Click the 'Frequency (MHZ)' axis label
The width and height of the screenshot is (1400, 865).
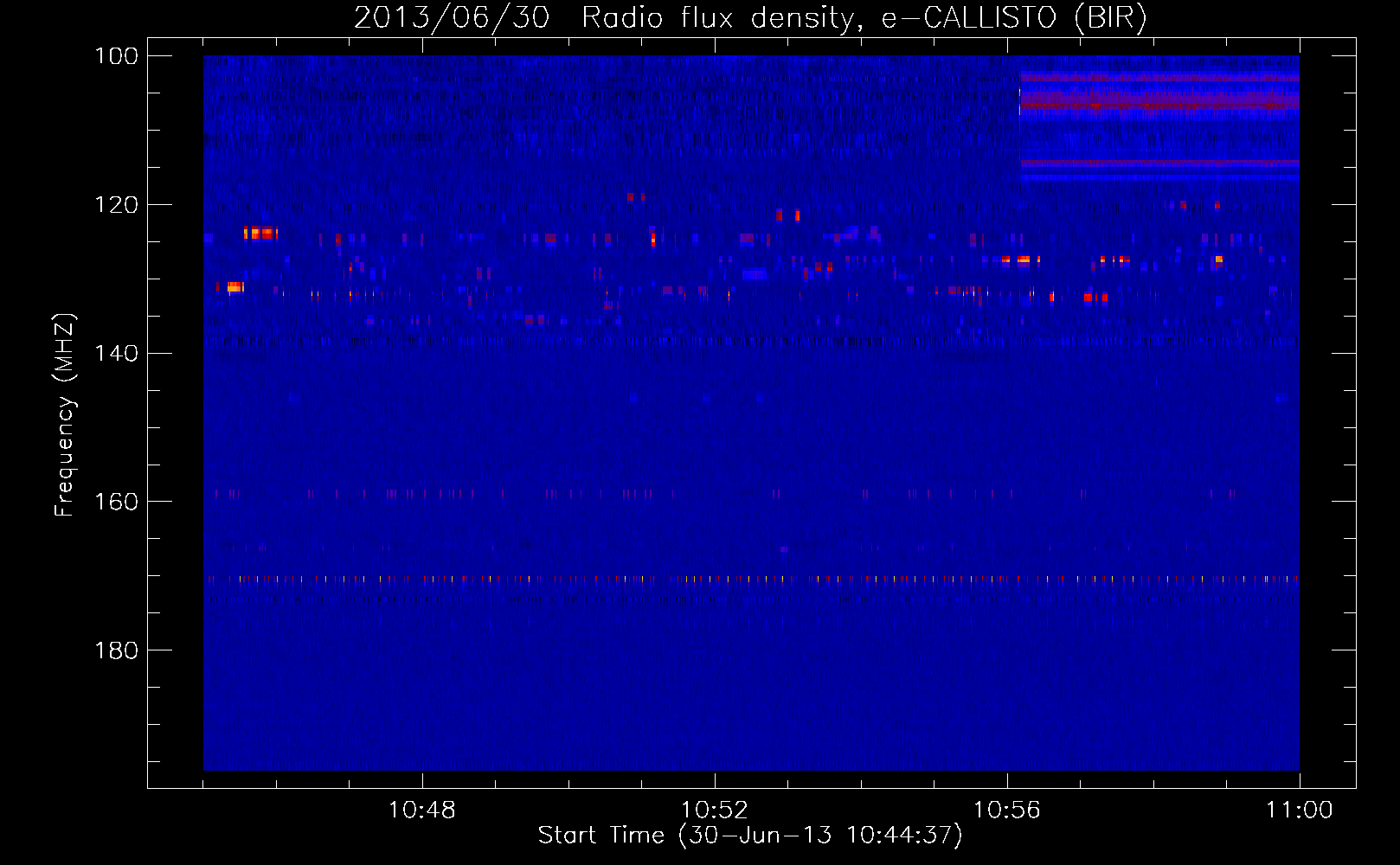[x=65, y=415]
